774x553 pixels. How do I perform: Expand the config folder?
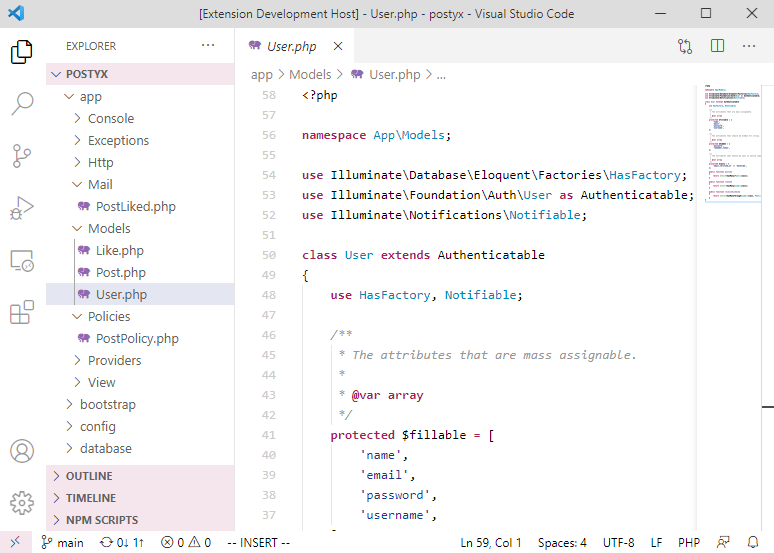point(140,426)
